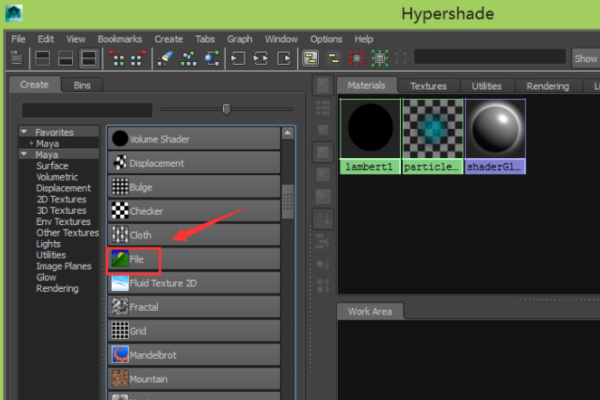Screen dimensions: 600x400
Task: Select the 3D Textures category
Action: [62, 210]
